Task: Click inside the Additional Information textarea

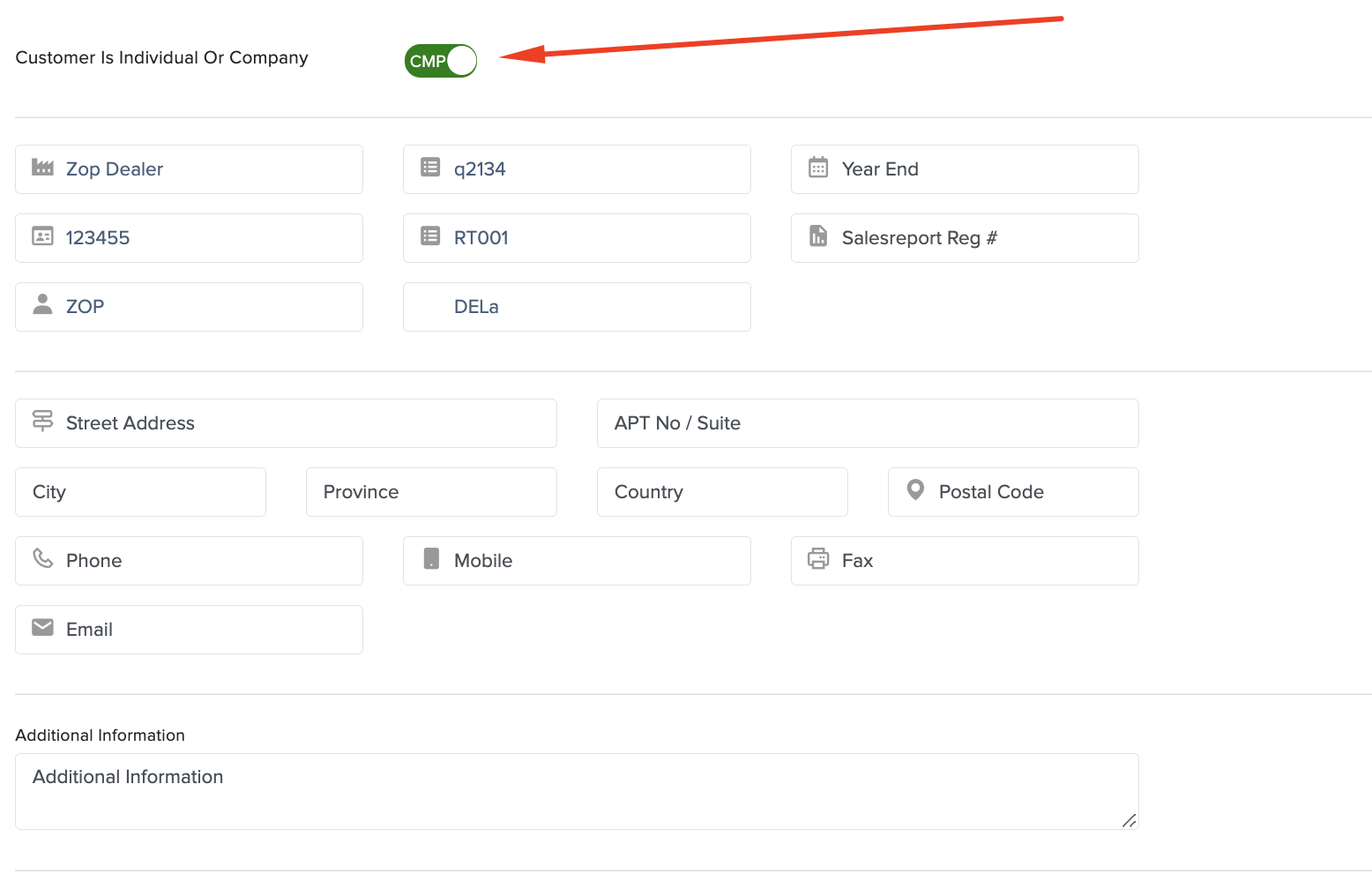Action: click(x=577, y=791)
